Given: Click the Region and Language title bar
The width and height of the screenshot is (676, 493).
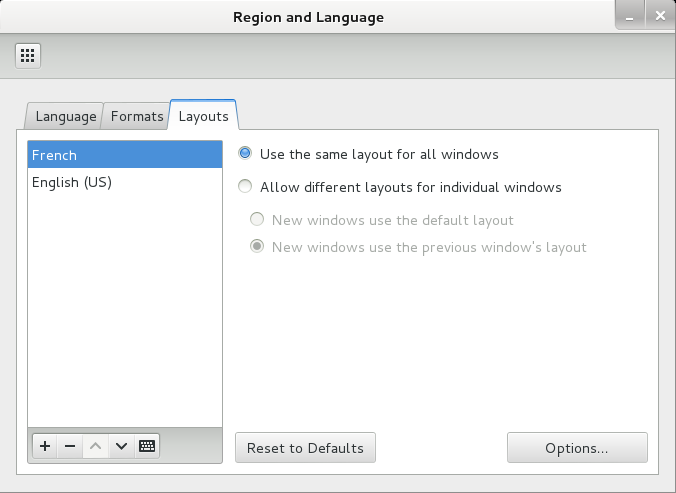Looking at the screenshot, I should pos(308,17).
